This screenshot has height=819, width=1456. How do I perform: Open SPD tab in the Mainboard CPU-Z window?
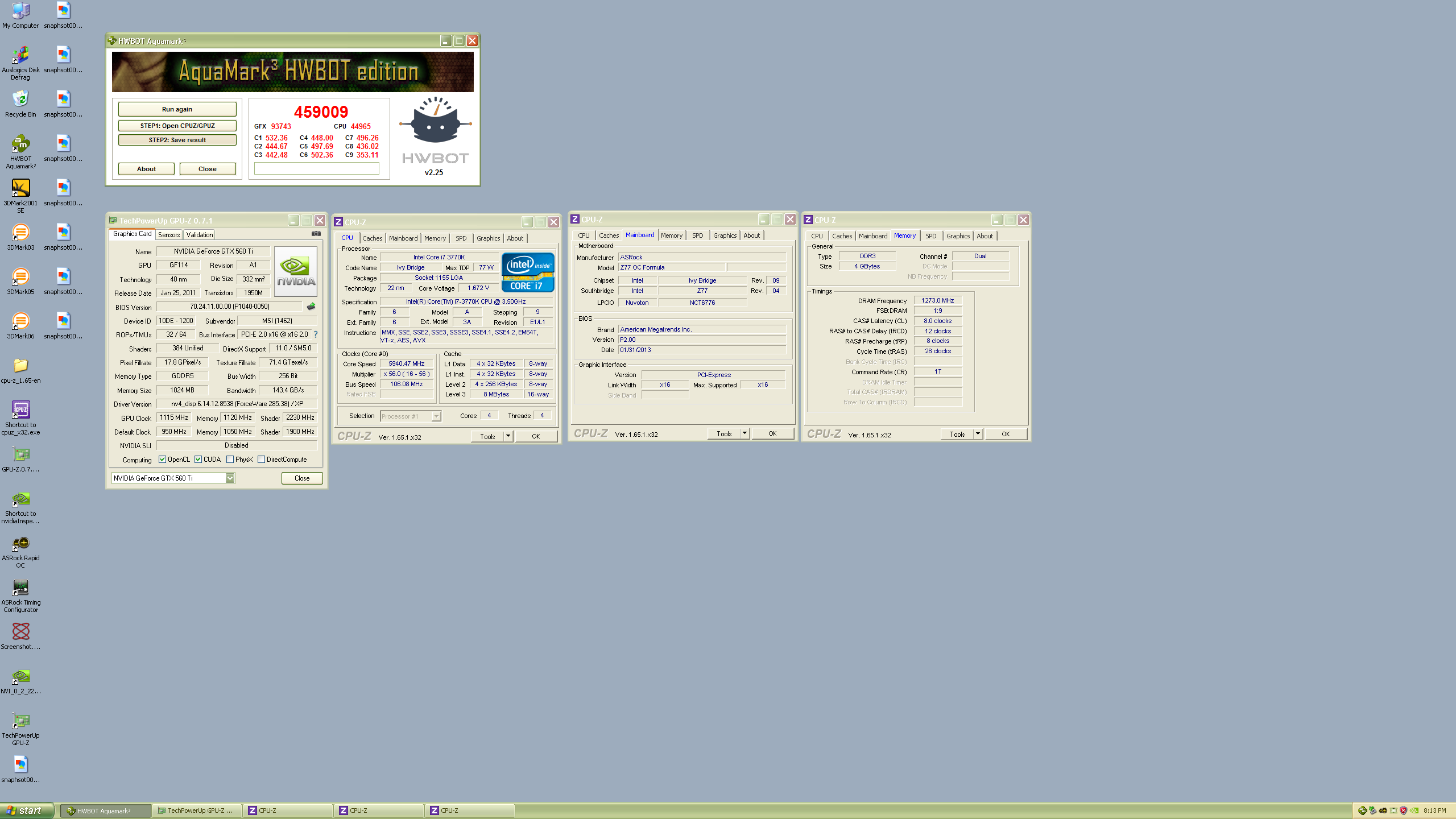point(698,235)
